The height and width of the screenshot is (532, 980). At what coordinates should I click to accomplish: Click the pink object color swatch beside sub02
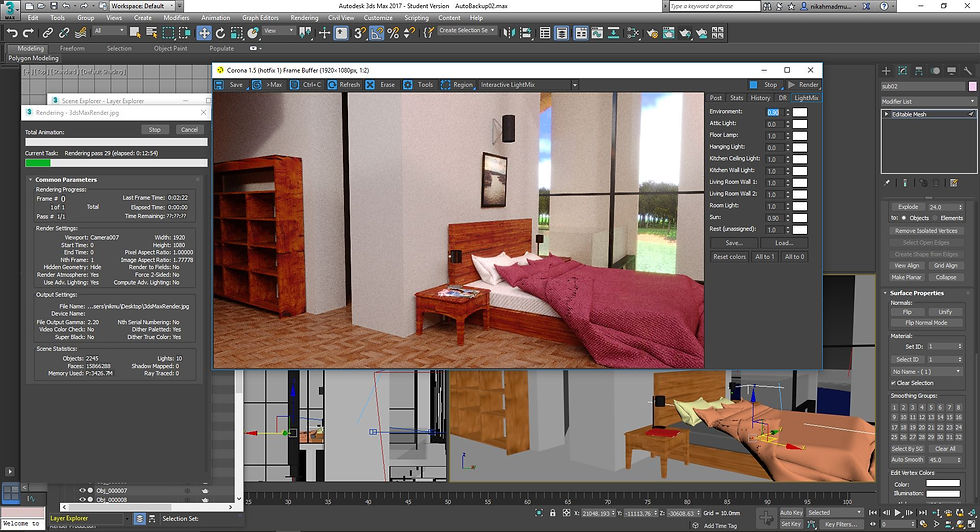point(972,86)
